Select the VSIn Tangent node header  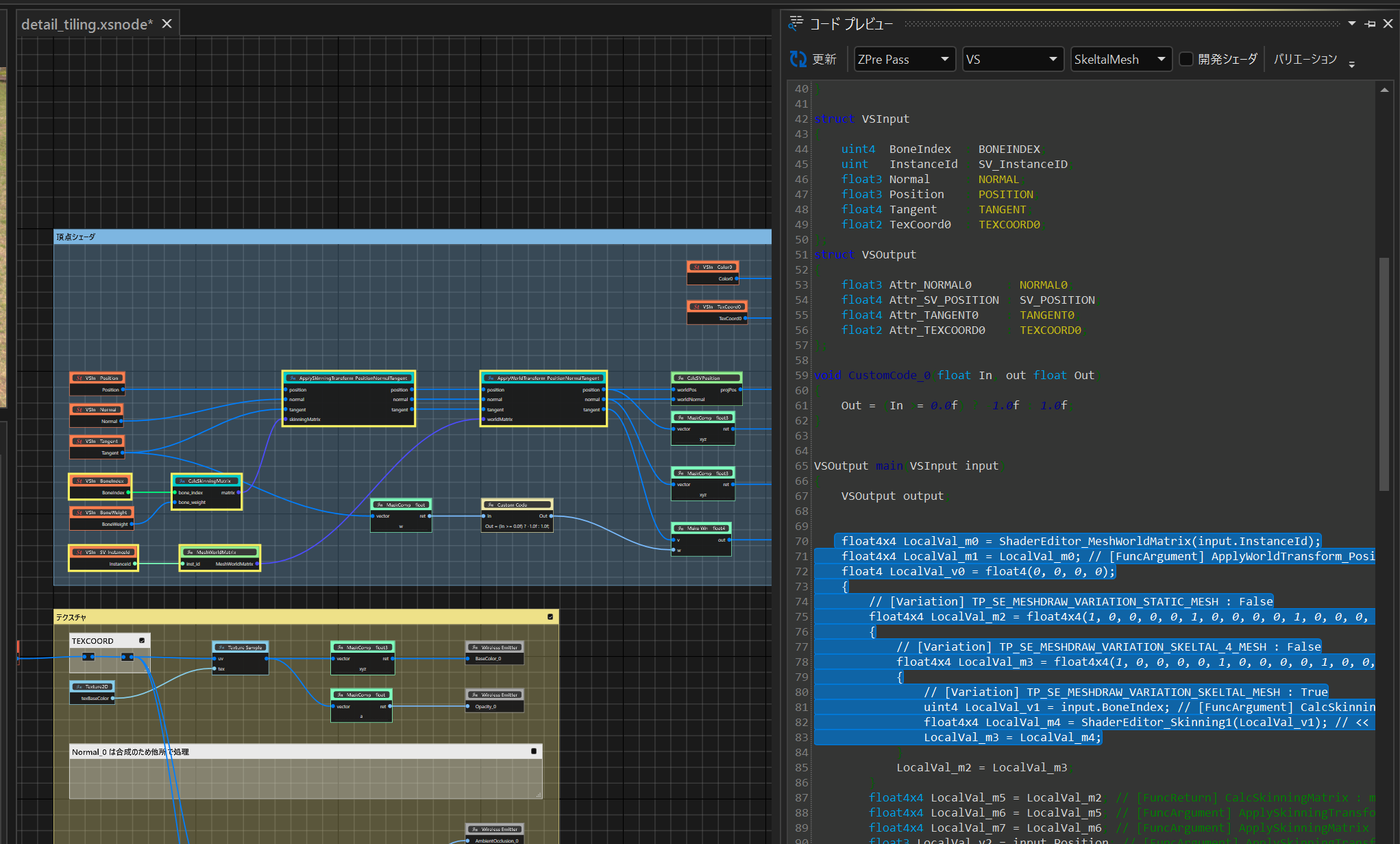coord(97,441)
